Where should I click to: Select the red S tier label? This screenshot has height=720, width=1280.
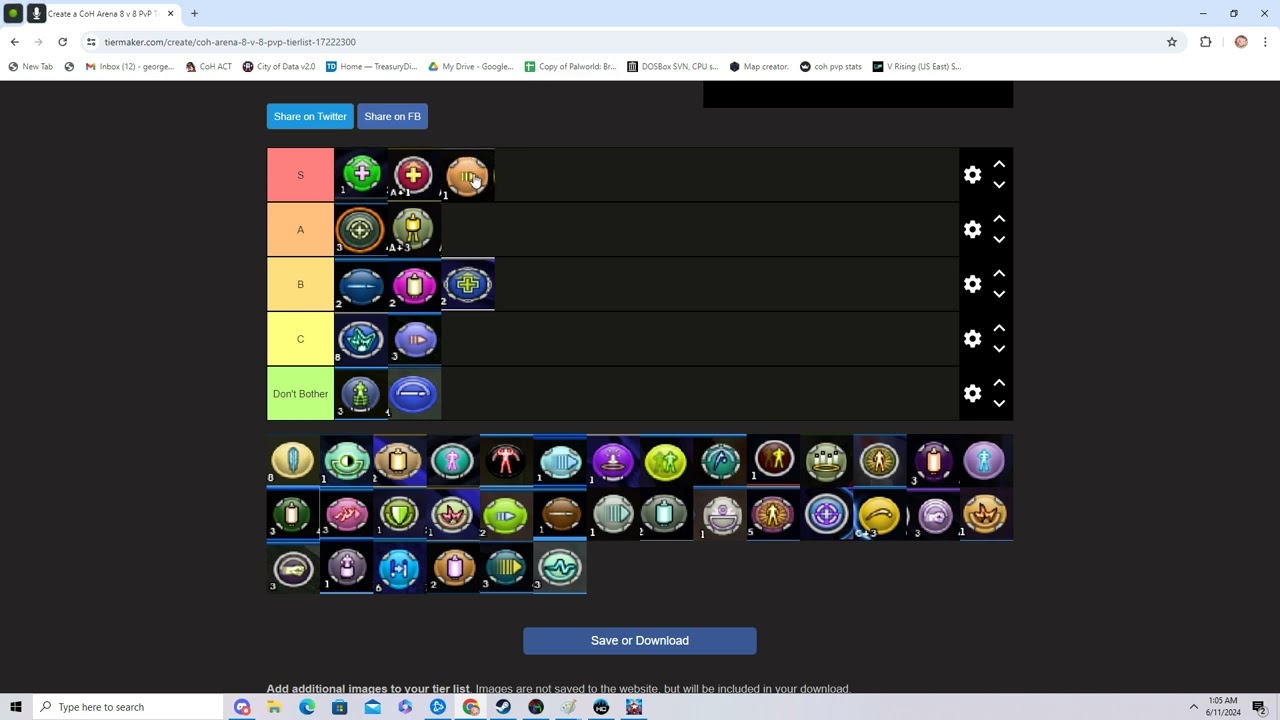click(x=300, y=175)
